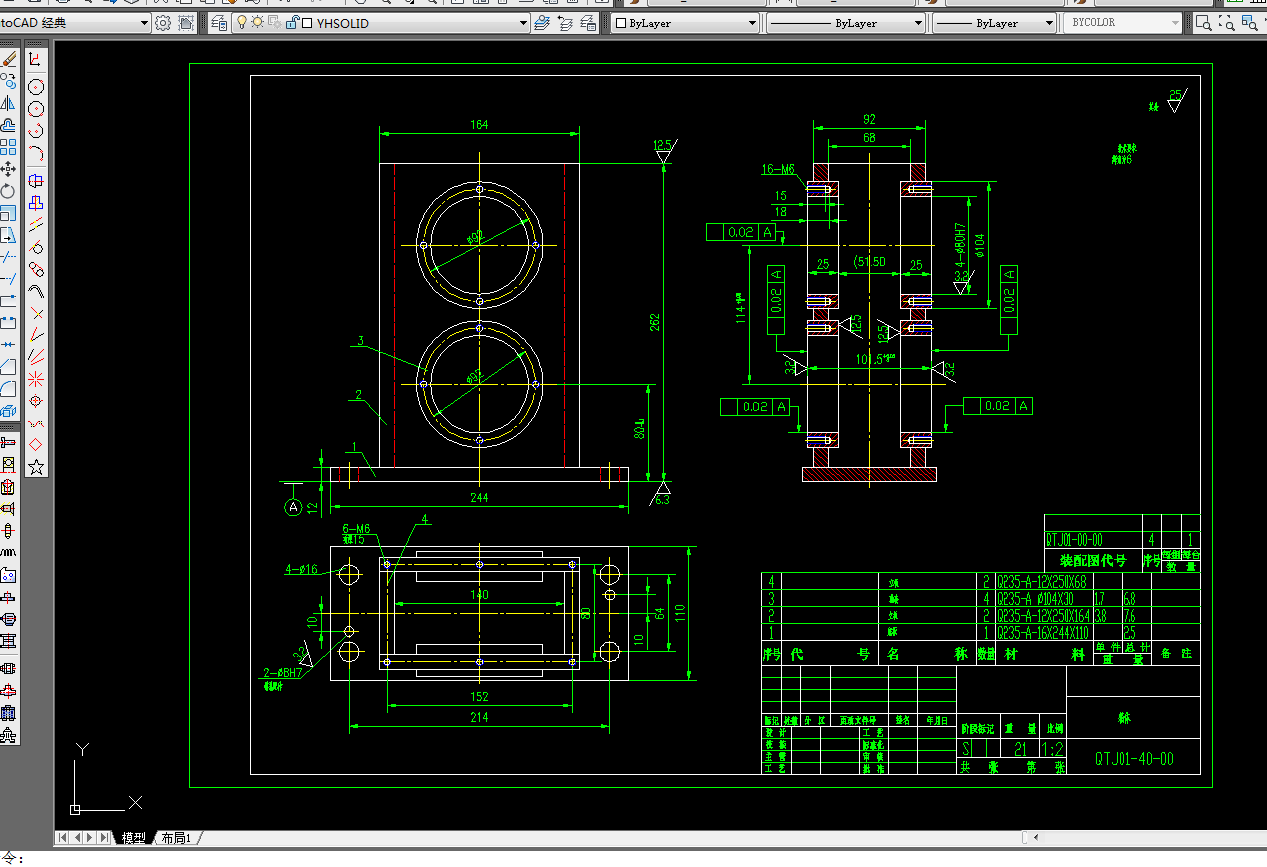The width and height of the screenshot is (1267, 867).
Task: Select the Scale tool
Action: [x=8, y=213]
